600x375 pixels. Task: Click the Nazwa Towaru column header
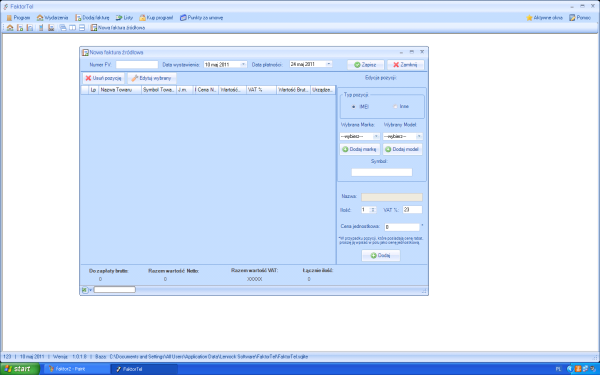click(120, 90)
